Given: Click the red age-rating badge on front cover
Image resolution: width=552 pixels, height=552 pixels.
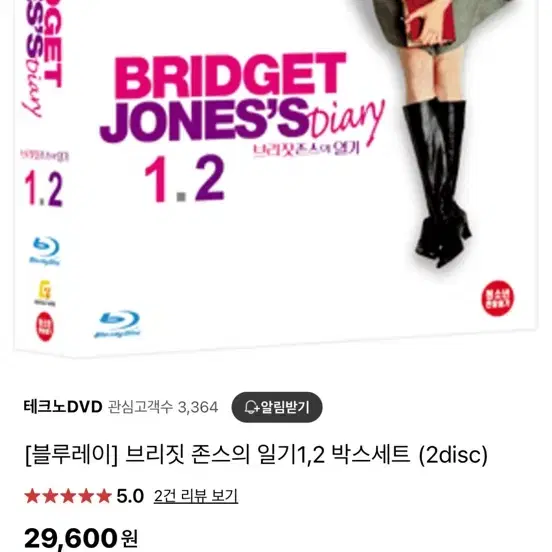Looking at the screenshot, I should [497, 298].
